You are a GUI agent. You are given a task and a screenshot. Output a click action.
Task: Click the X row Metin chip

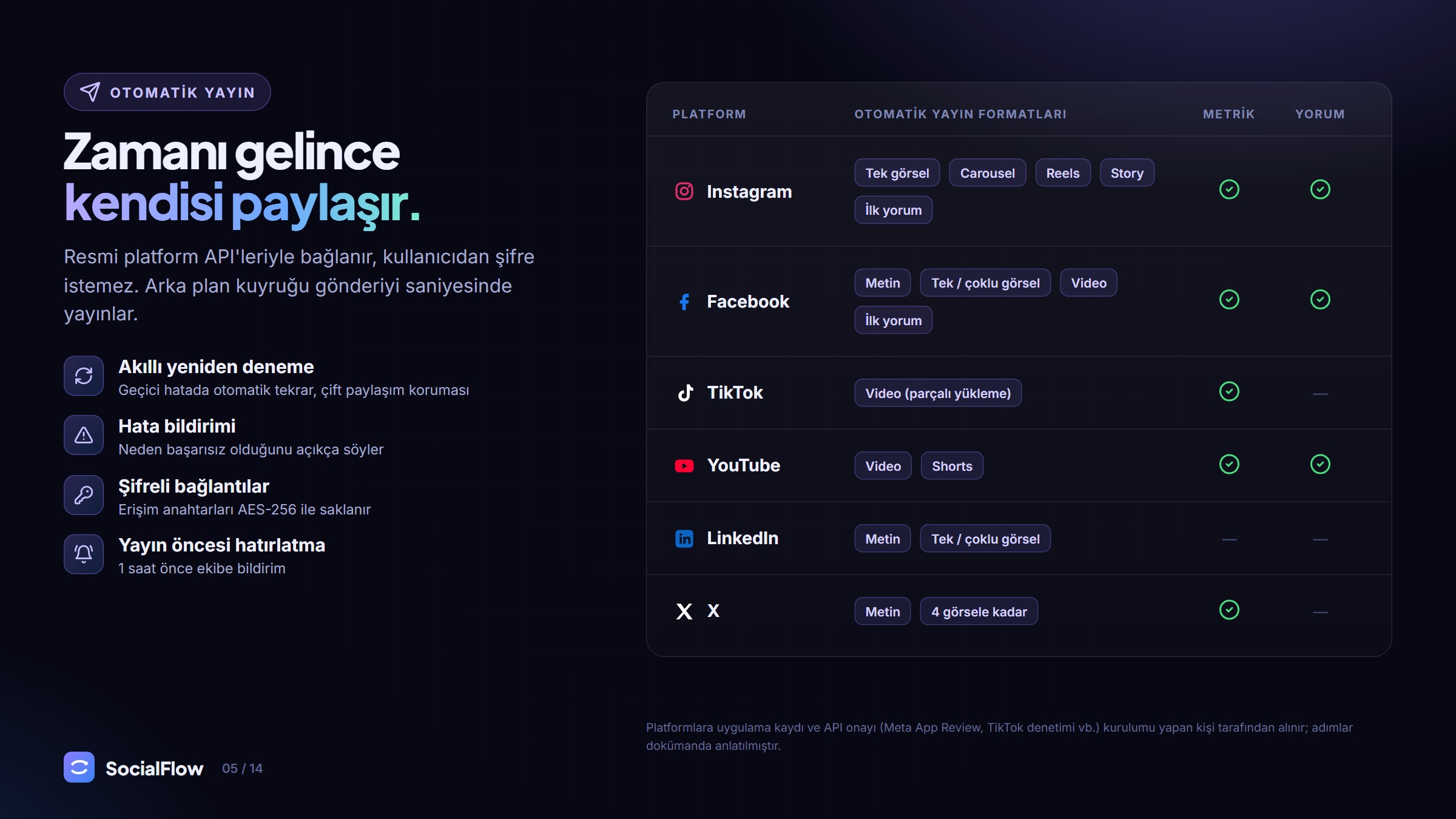(883, 612)
